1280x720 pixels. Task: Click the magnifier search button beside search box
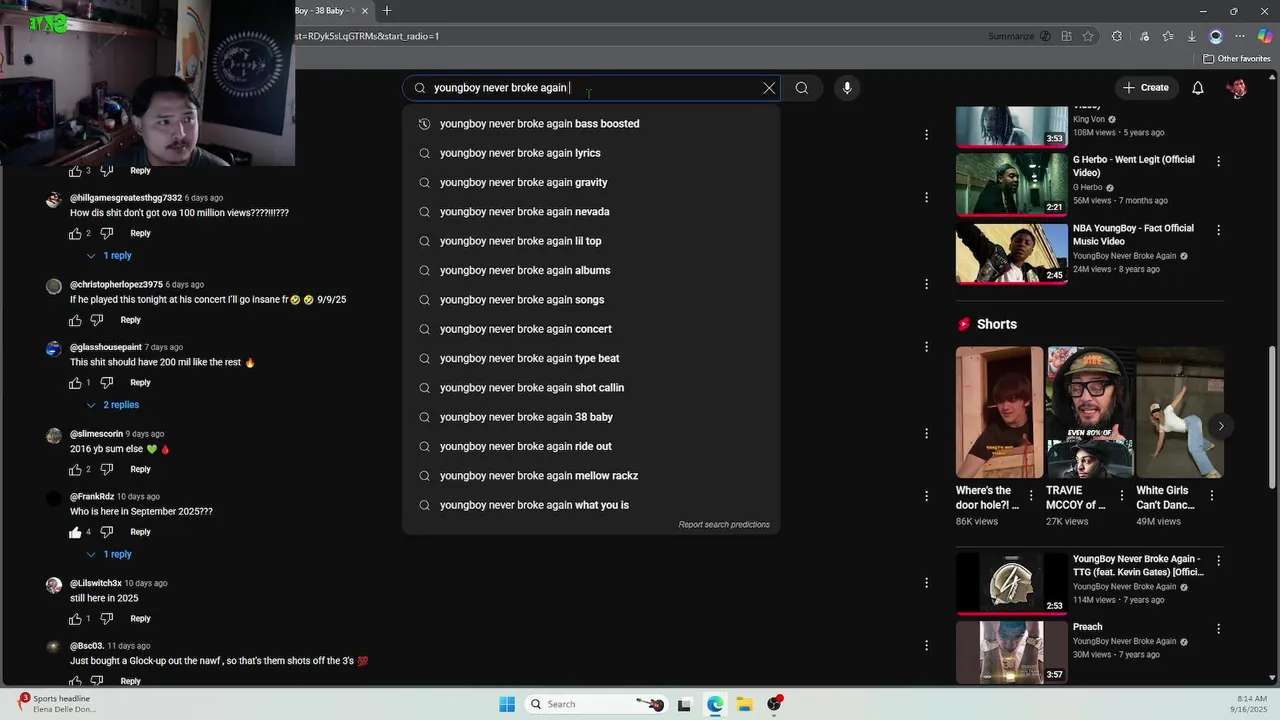(x=802, y=88)
